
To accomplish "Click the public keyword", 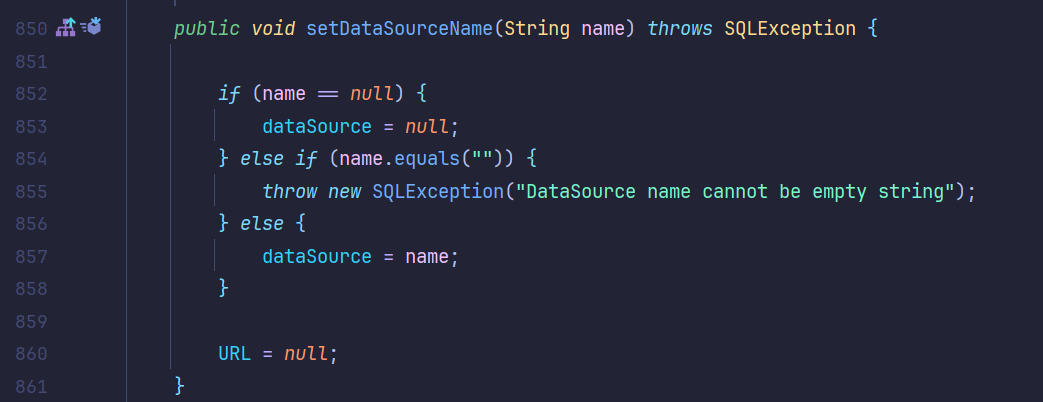I will point(207,28).
